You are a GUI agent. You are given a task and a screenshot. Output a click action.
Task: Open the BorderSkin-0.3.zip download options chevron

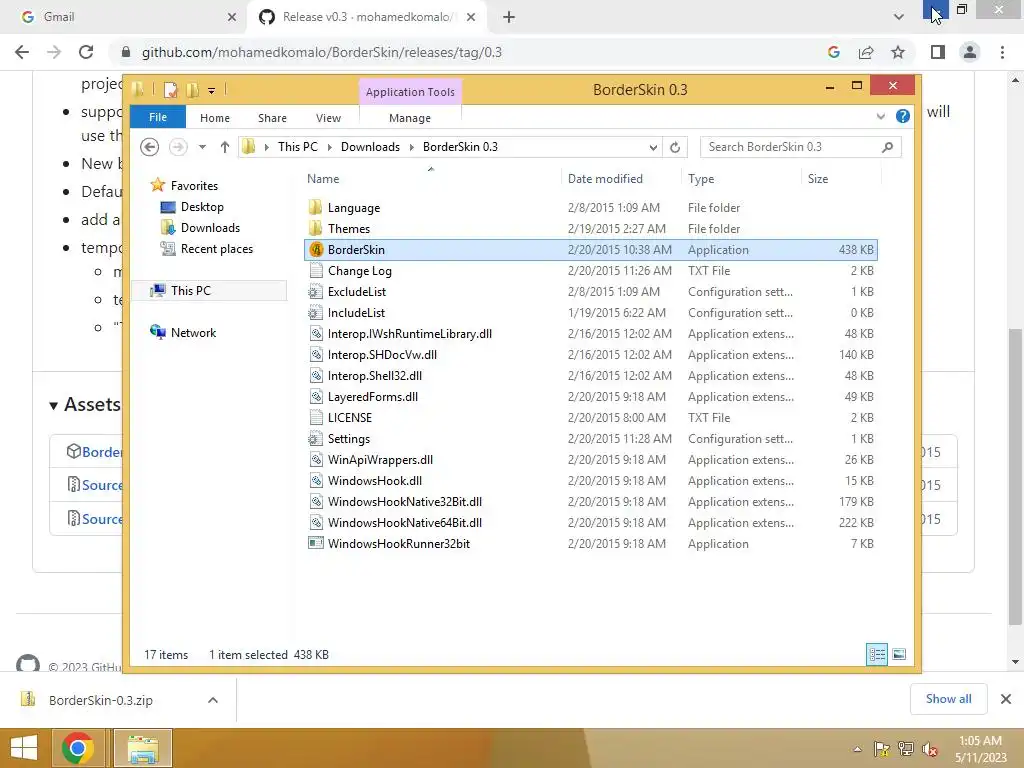coord(212,700)
